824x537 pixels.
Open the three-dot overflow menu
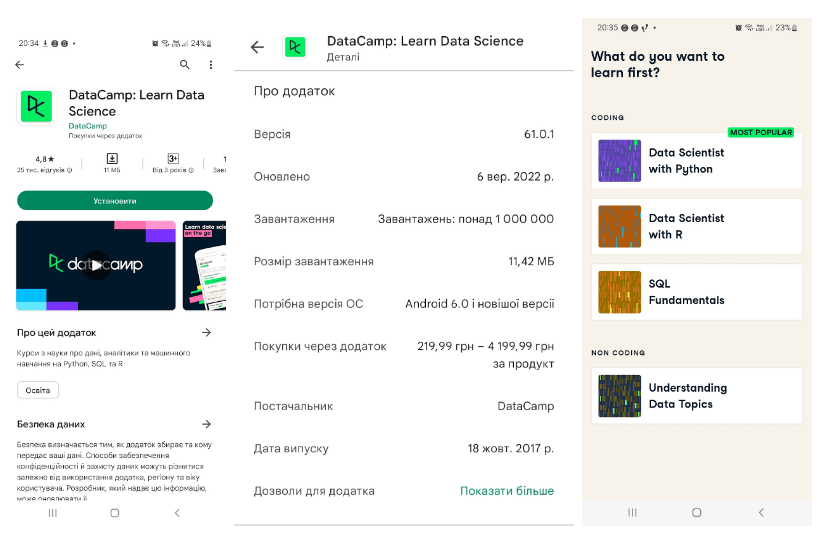[211, 65]
